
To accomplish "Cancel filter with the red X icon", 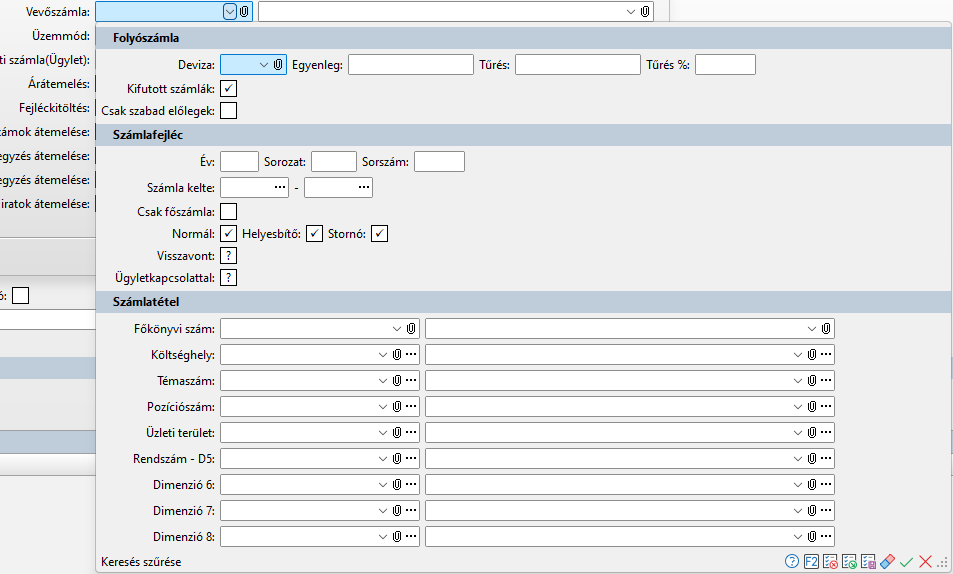I will (926, 561).
